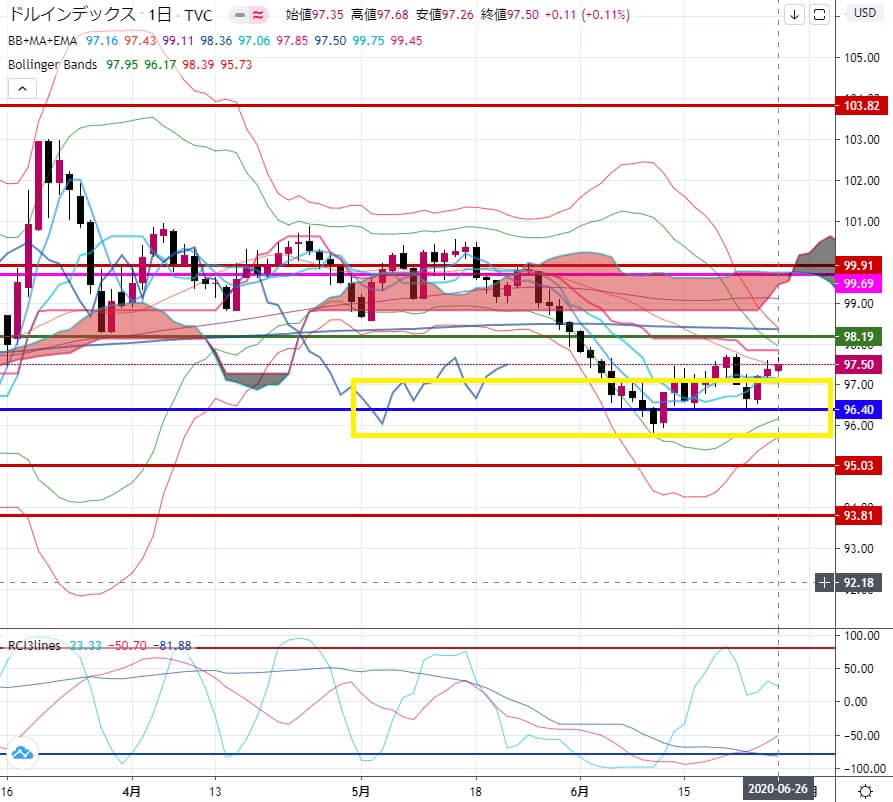Click the 95.03 red price label

[858, 465]
